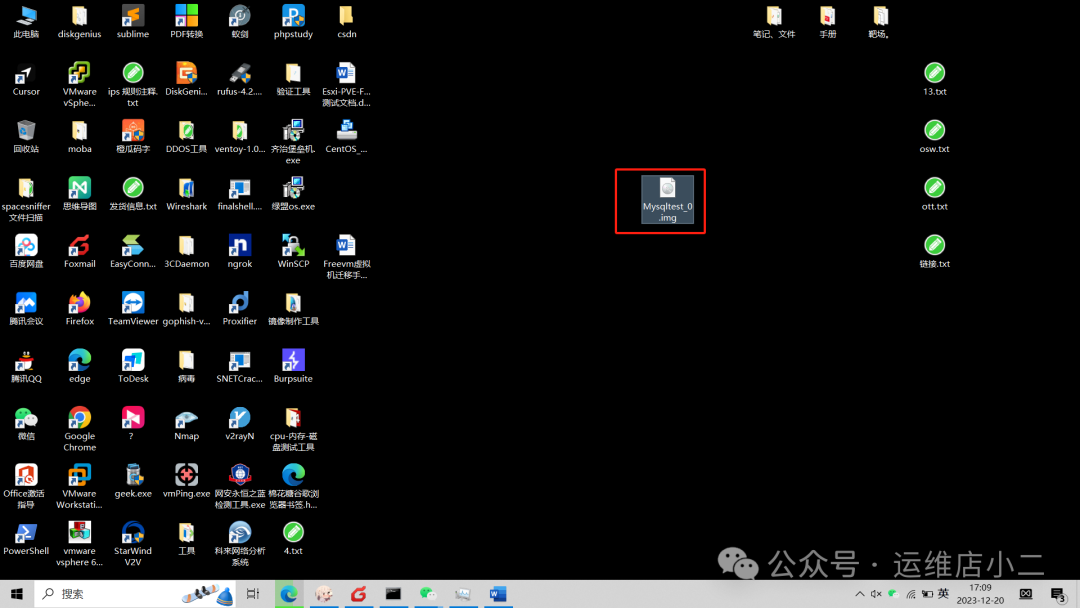Screen dimensions: 1080x608
Task: Select the Nmap desktop icon
Action: pyautogui.click(x=187, y=423)
